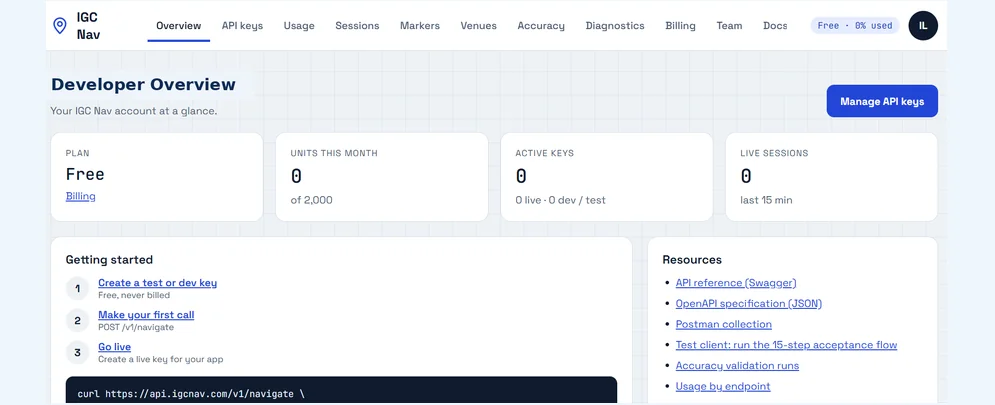
Task: Open the Venues tab
Action: tap(478, 26)
